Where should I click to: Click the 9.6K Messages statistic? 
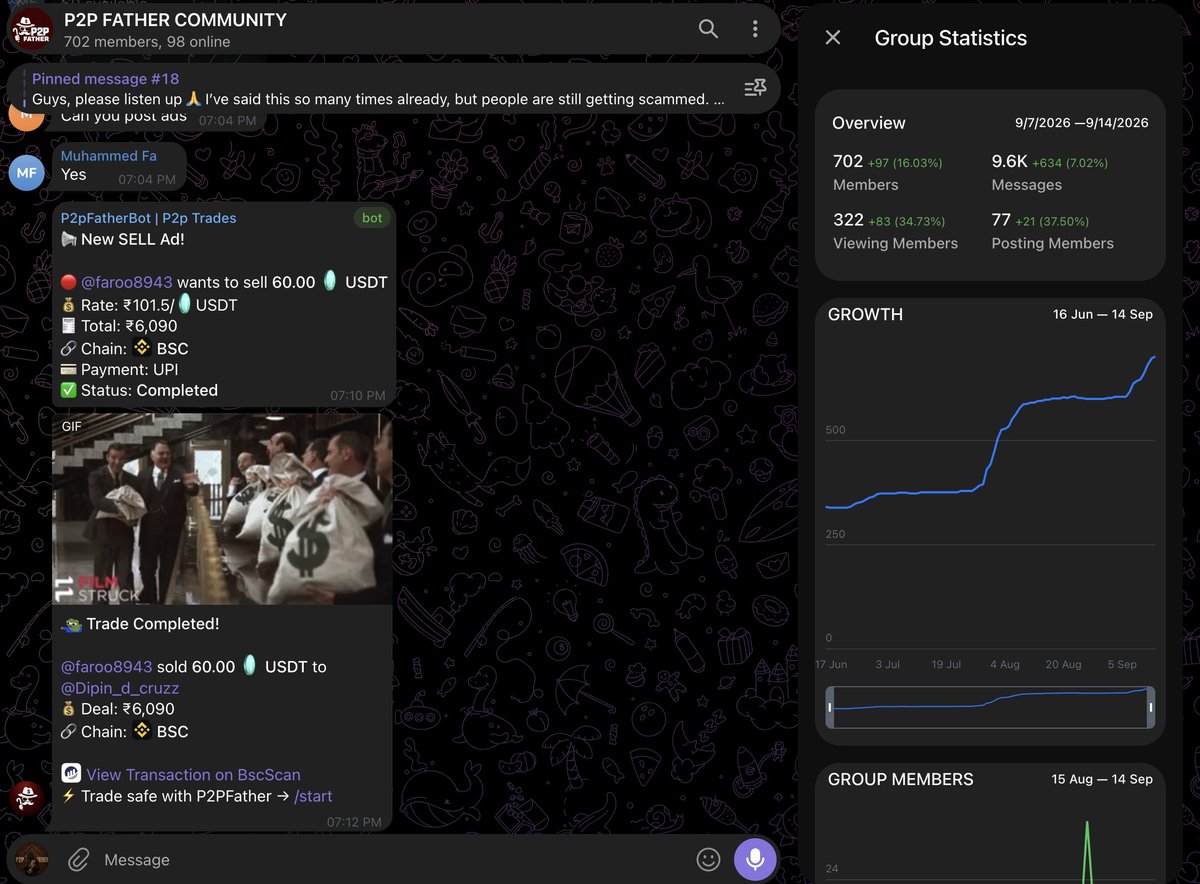pos(1050,172)
